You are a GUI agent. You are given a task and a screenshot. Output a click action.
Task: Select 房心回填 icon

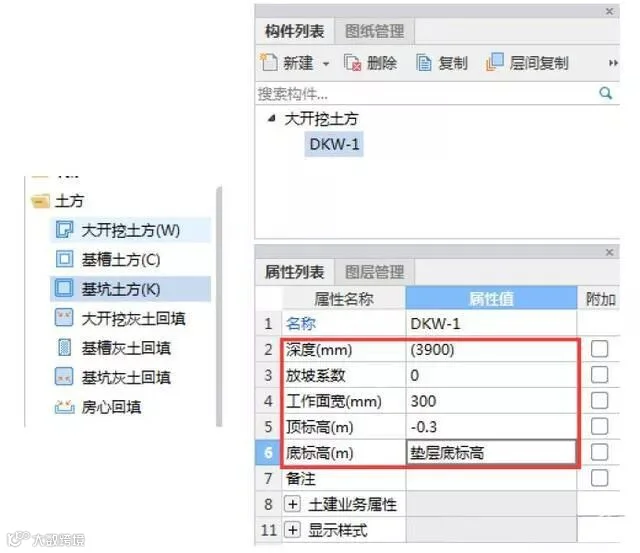[64, 406]
